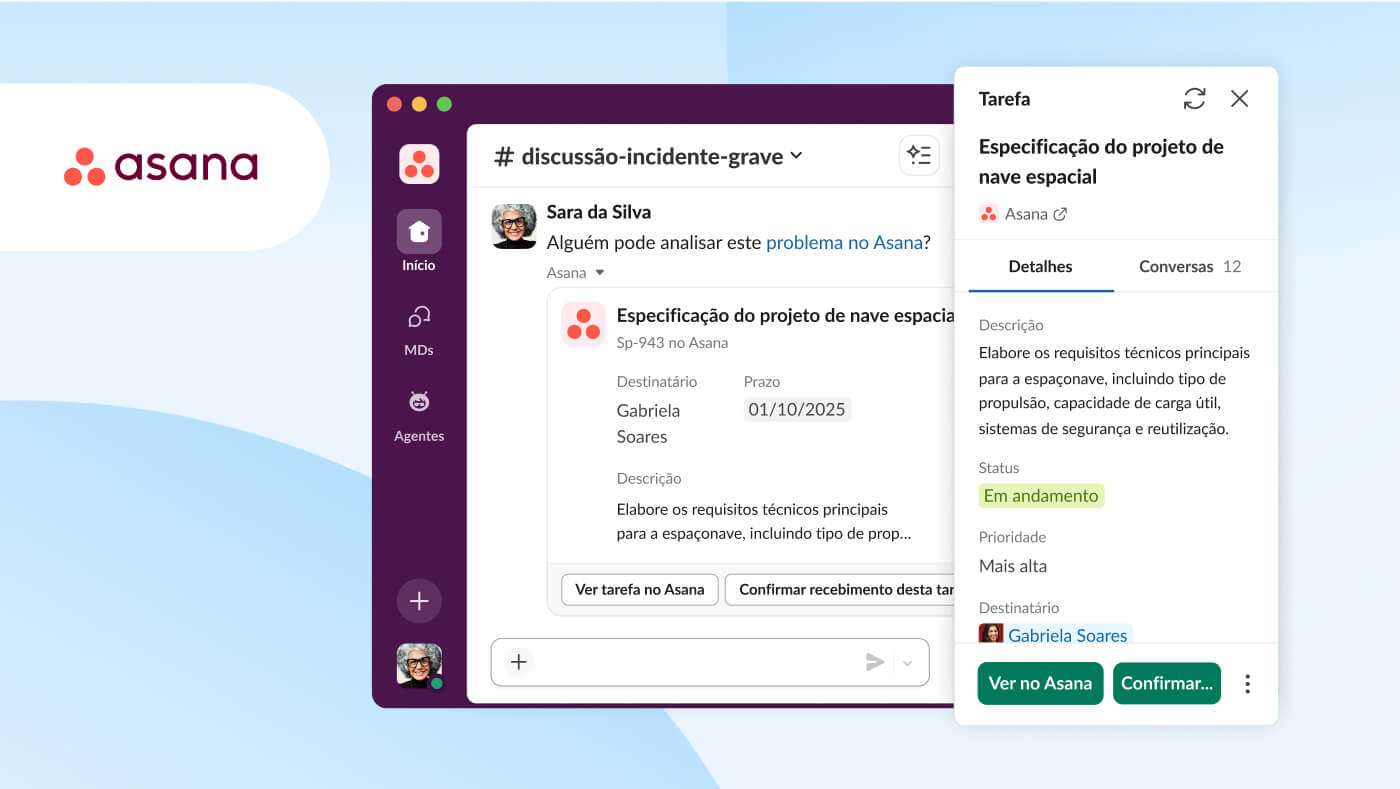Refresh the Tarefa panel

[x=1194, y=98]
